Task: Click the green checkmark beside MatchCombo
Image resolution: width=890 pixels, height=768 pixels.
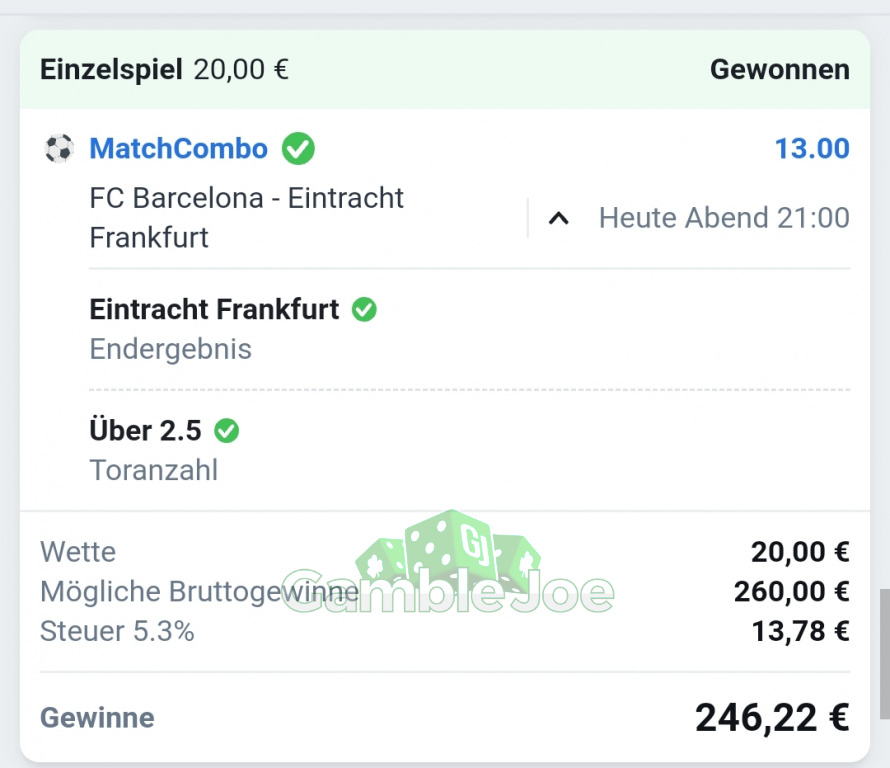Action: pyautogui.click(x=298, y=149)
